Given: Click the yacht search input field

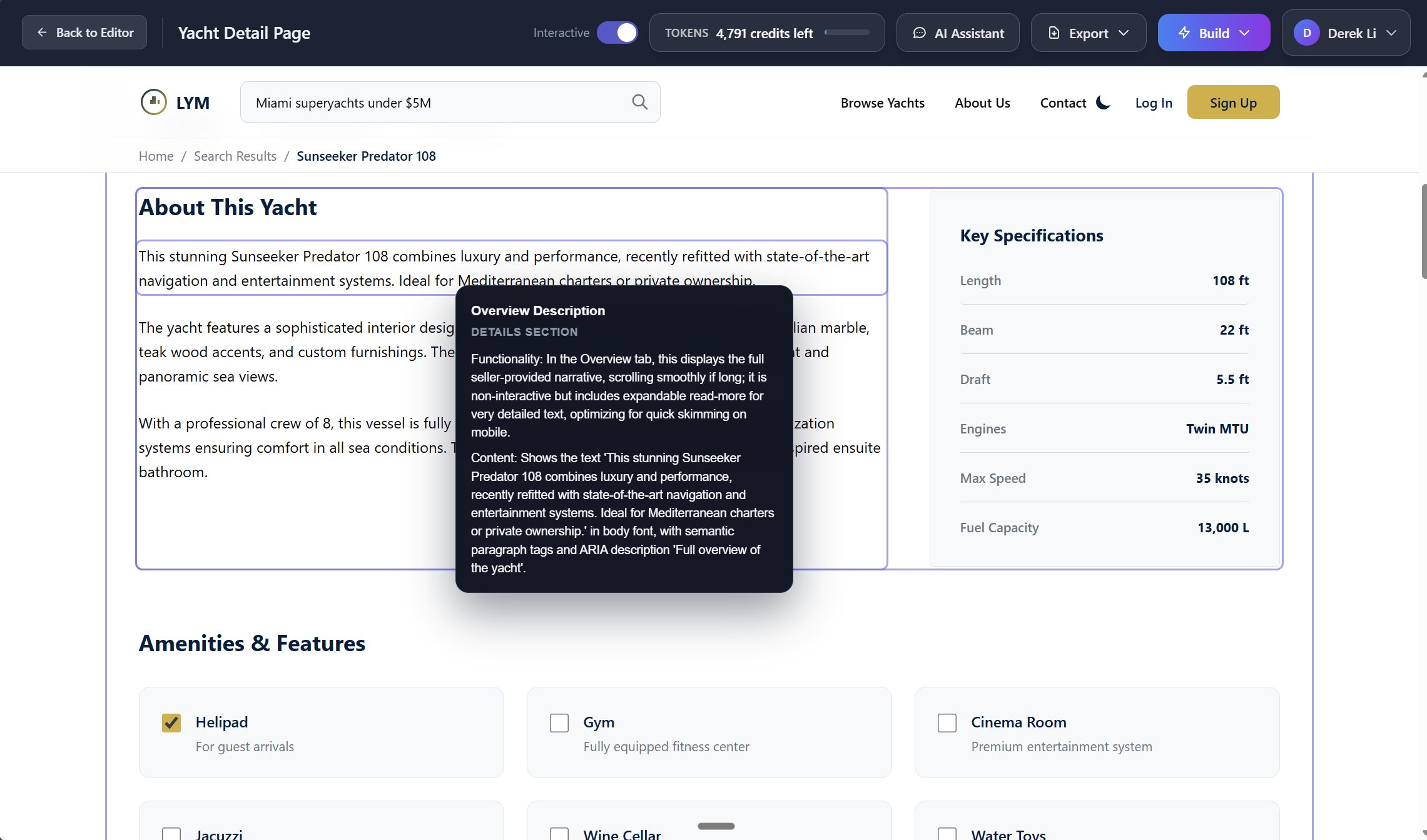Looking at the screenshot, I should click(438, 102).
